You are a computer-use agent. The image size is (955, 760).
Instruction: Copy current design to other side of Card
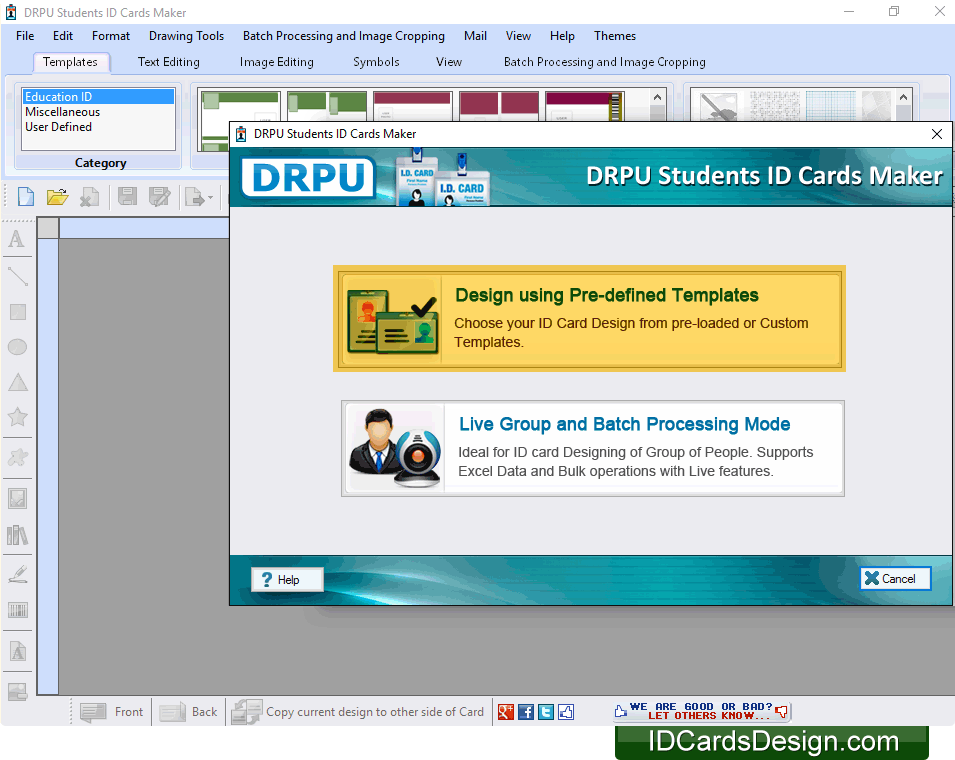pyautogui.click(x=358, y=712)
